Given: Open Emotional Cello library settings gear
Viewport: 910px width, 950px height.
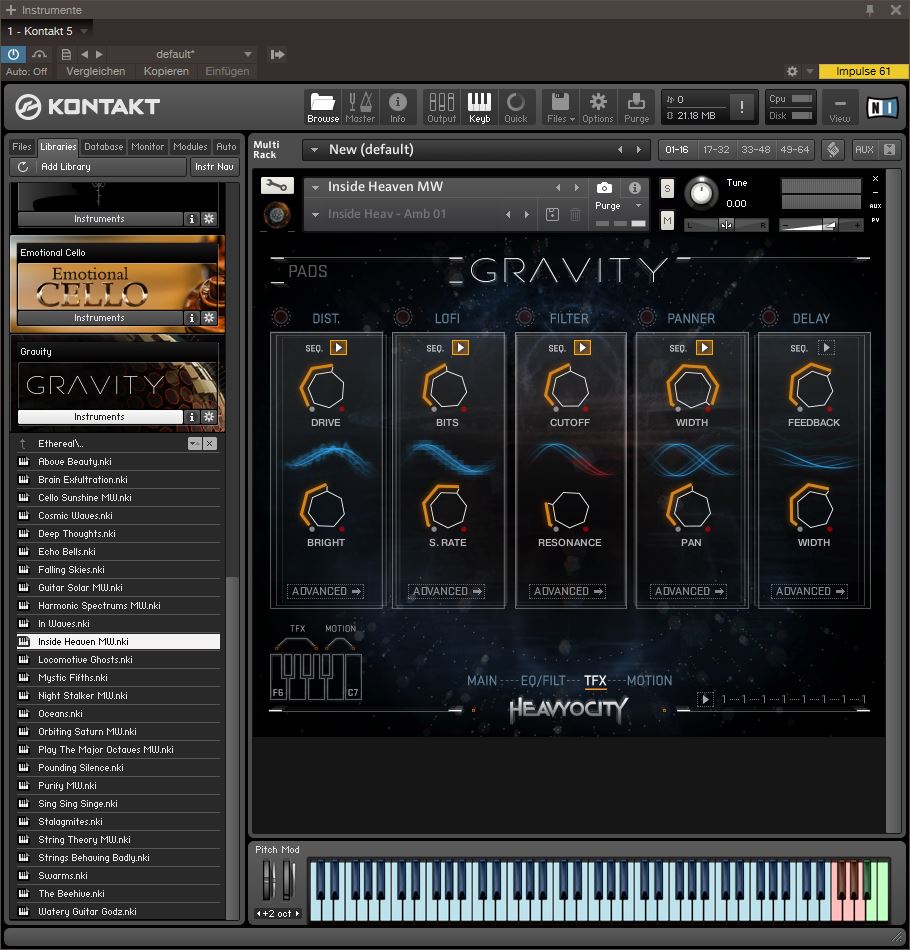Looking at the screenshot, I should [x=208, y=318].
